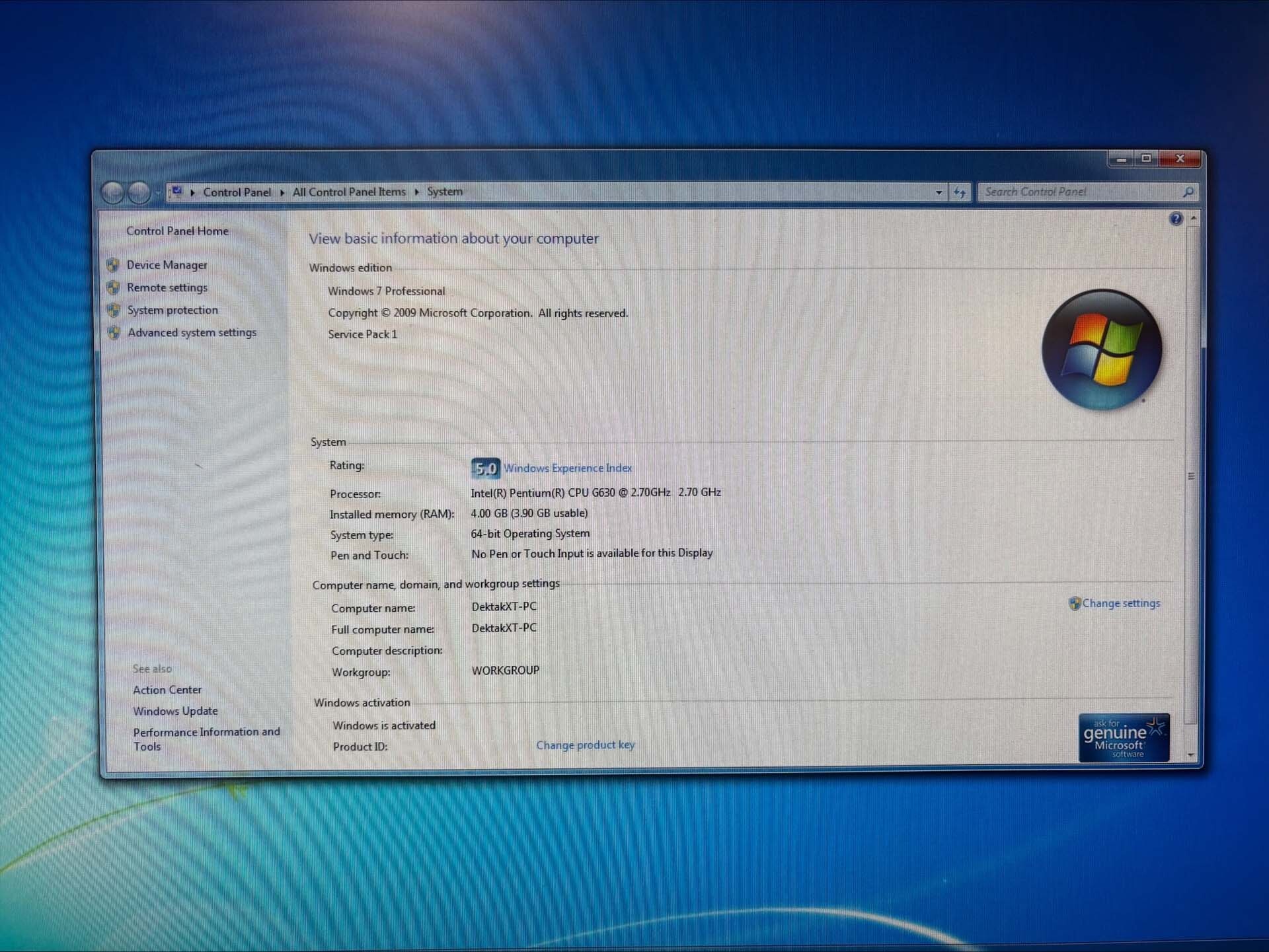The image size is (1269, 952).
Task: Open the address bar history dropdown arrow
Action: pyautogui.click(x=939, y=192)
